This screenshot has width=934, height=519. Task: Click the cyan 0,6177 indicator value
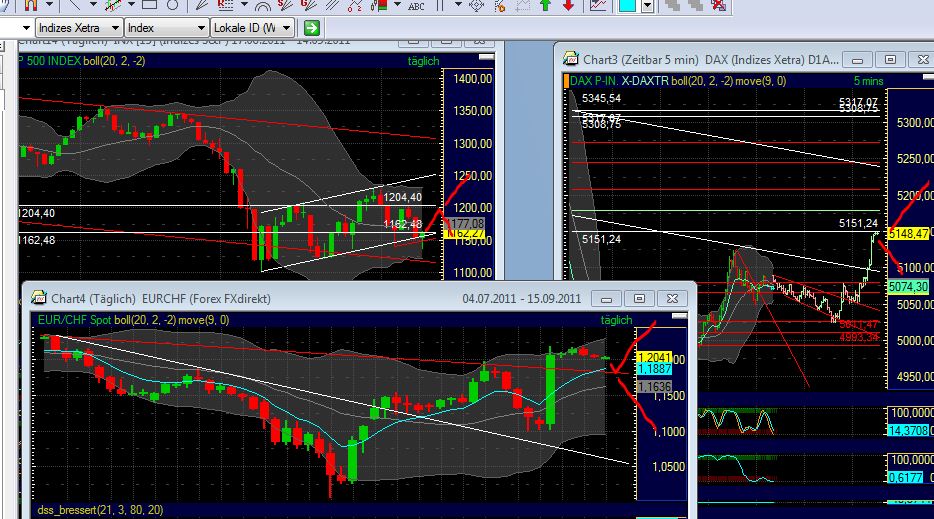[x=905, y=477]
